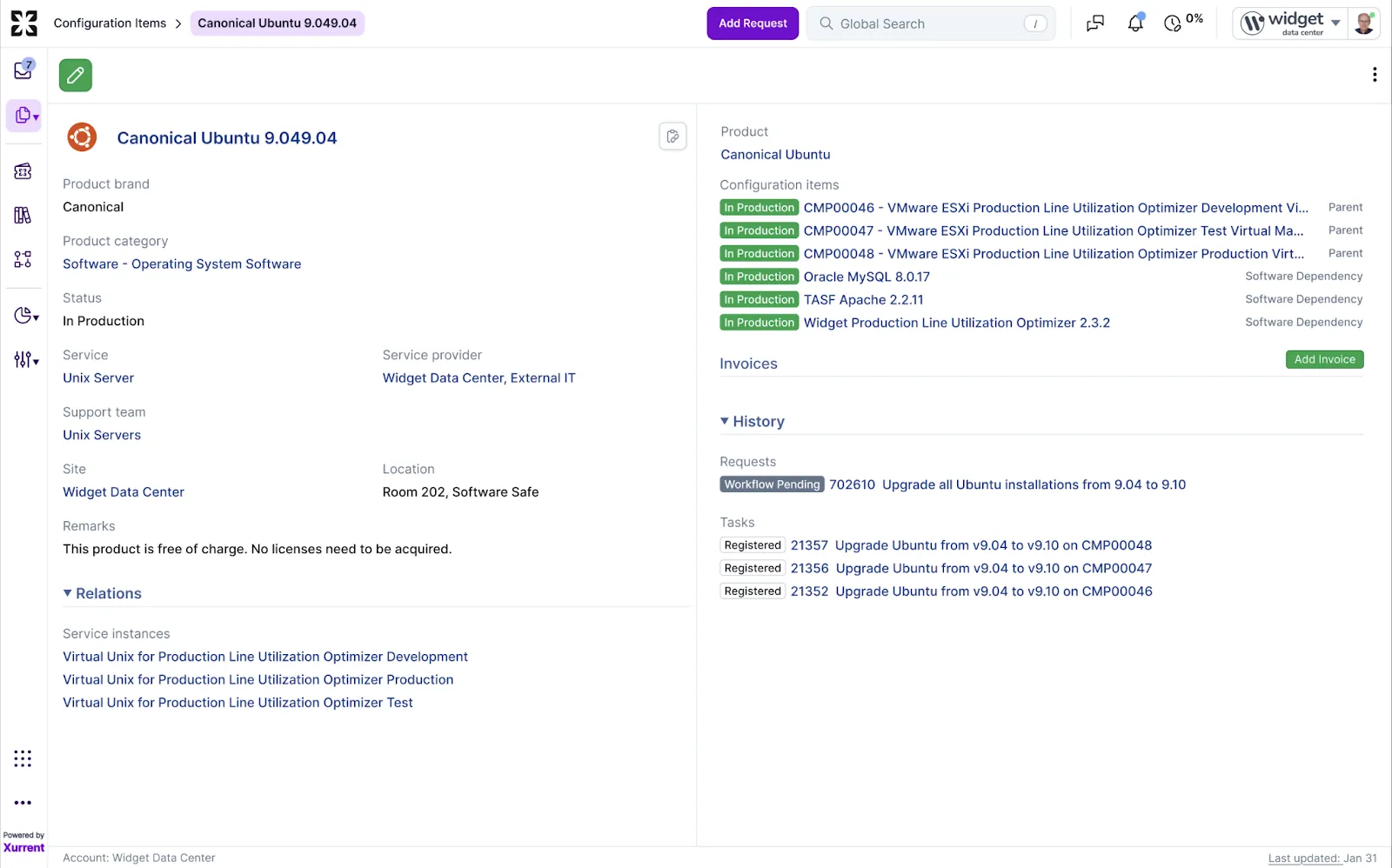Collapse the Relations section
Viewport: 1392px width, 868px height.
click(x=103, y=593)
